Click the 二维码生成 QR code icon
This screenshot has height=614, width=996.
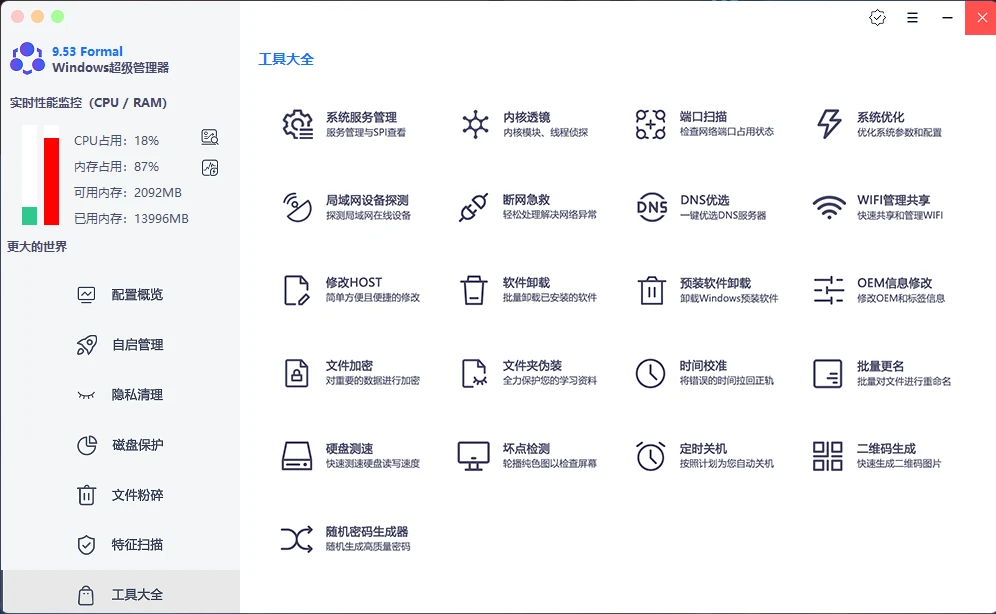828,456
